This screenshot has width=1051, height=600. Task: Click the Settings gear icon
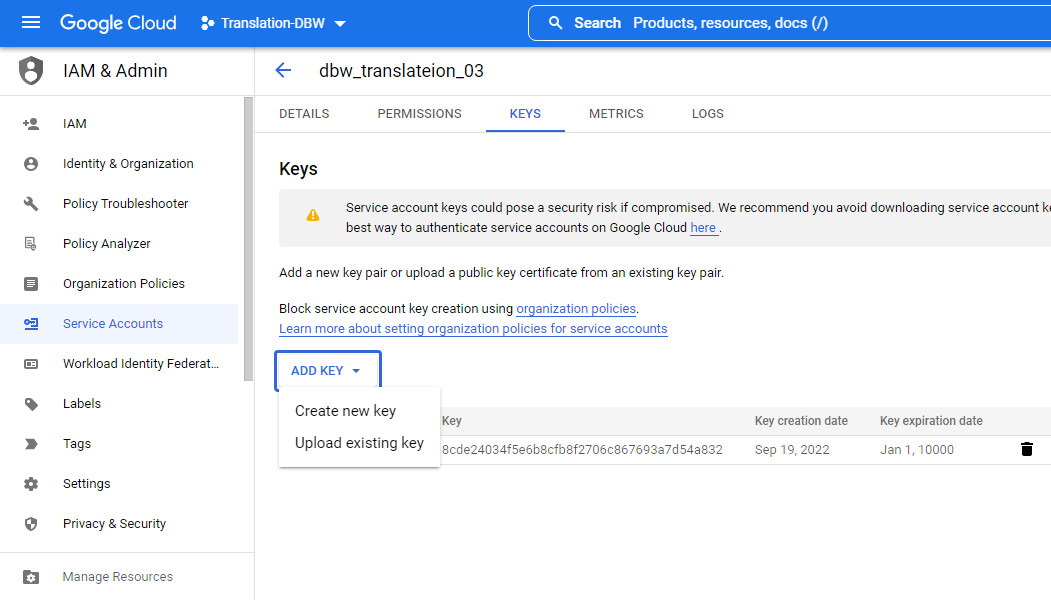31,484
